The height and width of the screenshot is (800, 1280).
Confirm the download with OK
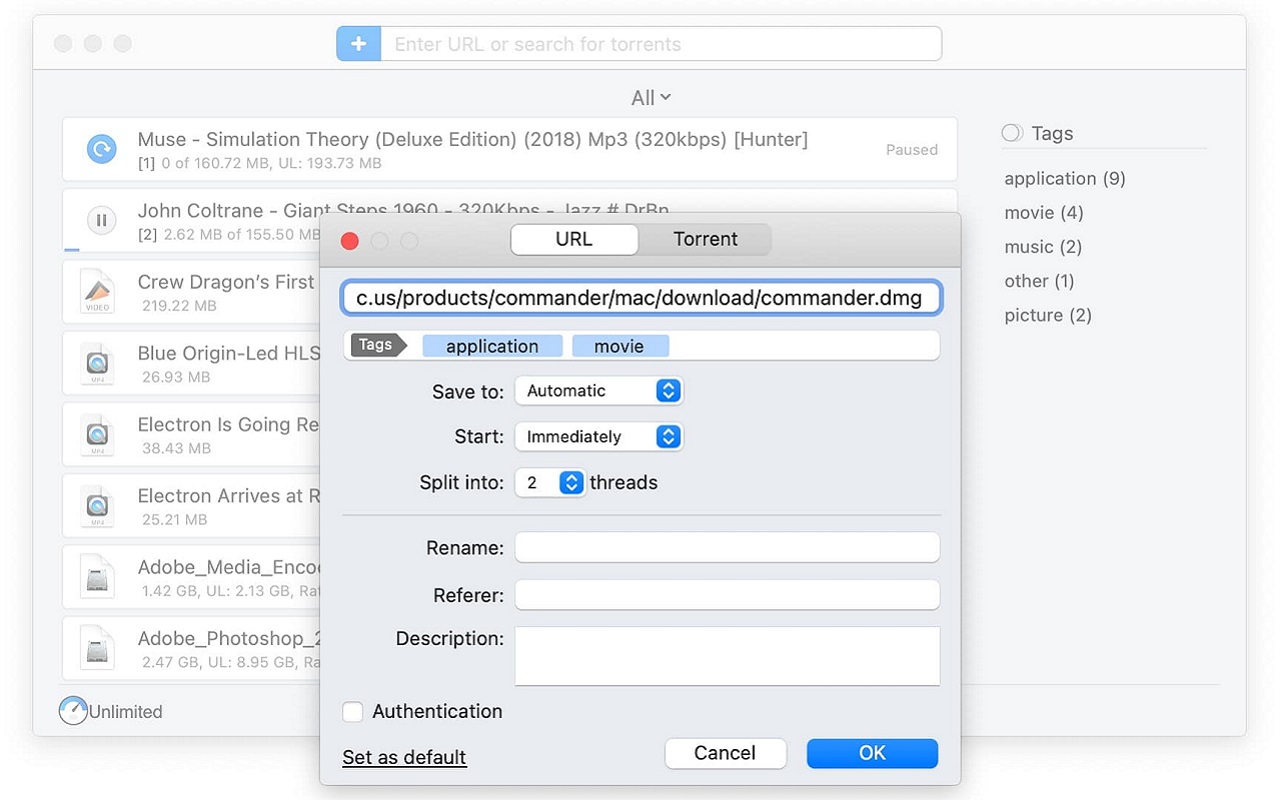coord(872,753)
